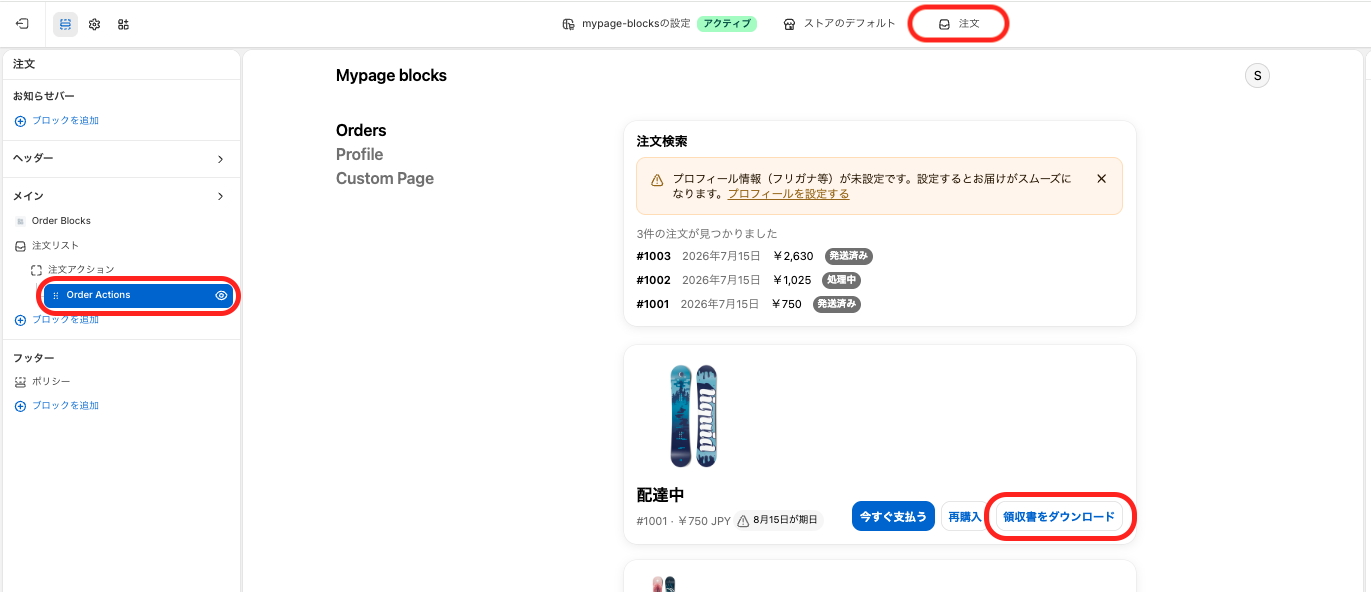Click the 注文リスト inbox icon
Image resolution: width=1371 pixels, height=592 pixels.
coord(20,246)
